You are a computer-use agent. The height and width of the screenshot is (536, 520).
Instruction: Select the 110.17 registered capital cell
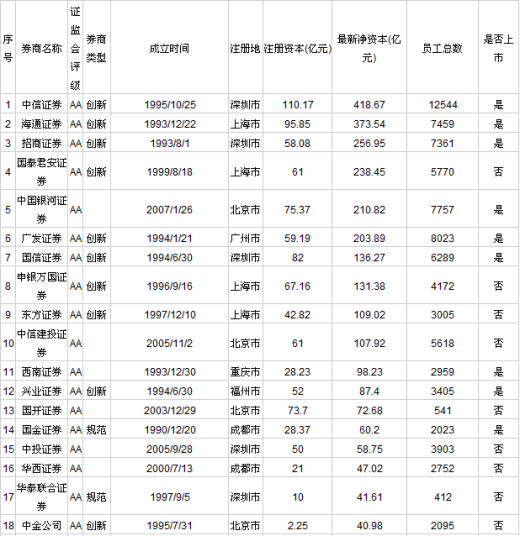297,104
